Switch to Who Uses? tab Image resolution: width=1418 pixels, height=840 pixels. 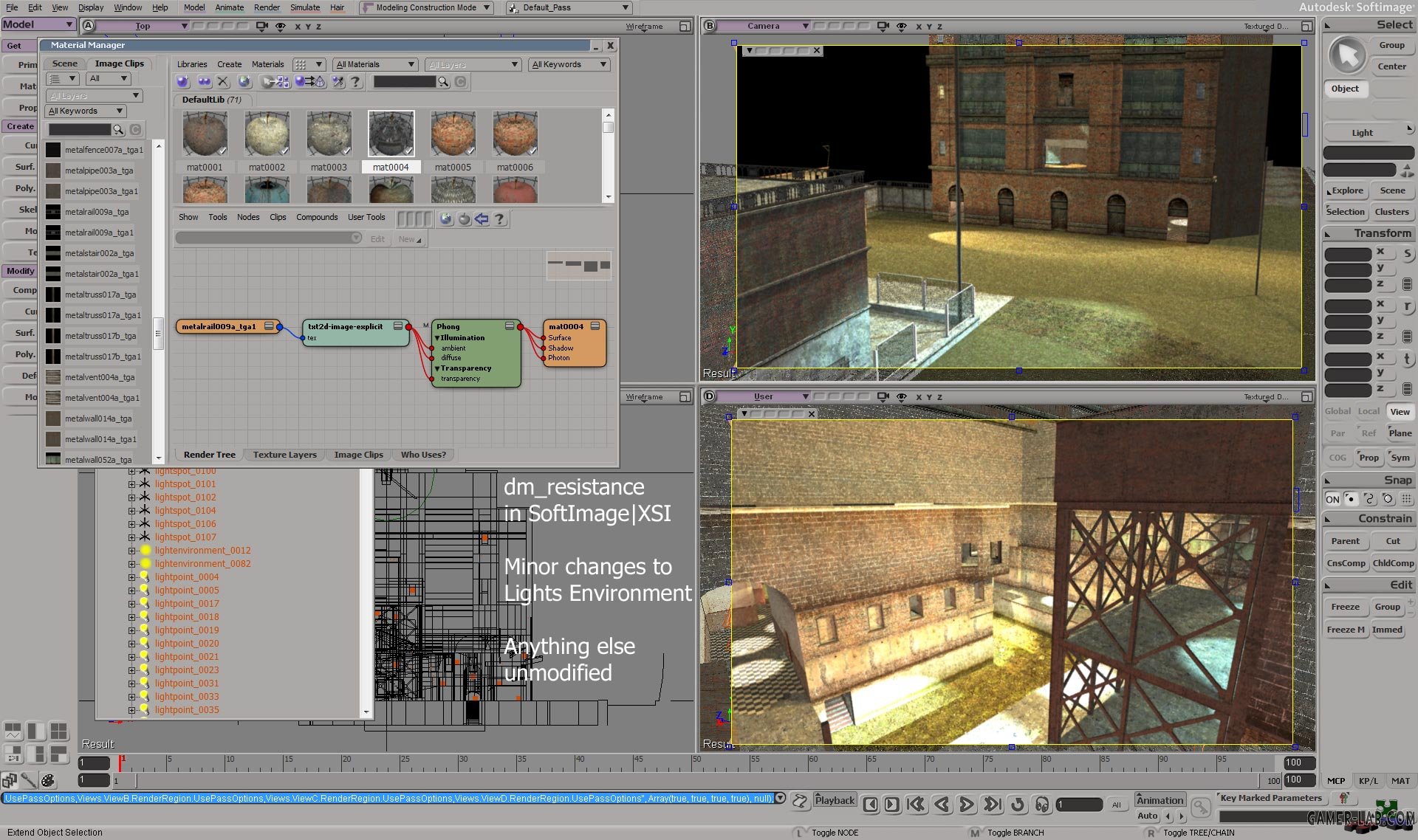pyautogui.click(x=423, y=455)
